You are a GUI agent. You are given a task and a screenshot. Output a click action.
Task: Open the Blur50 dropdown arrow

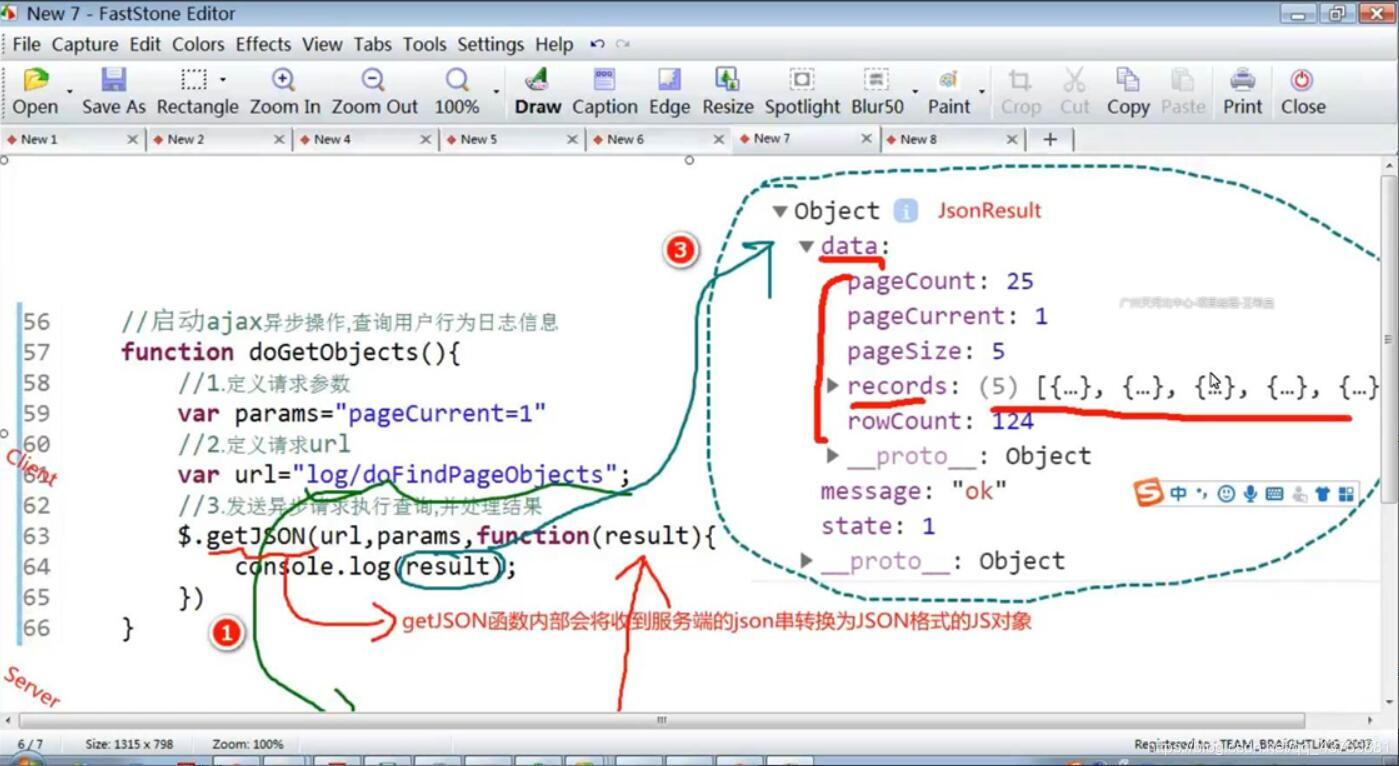(915, 91)
